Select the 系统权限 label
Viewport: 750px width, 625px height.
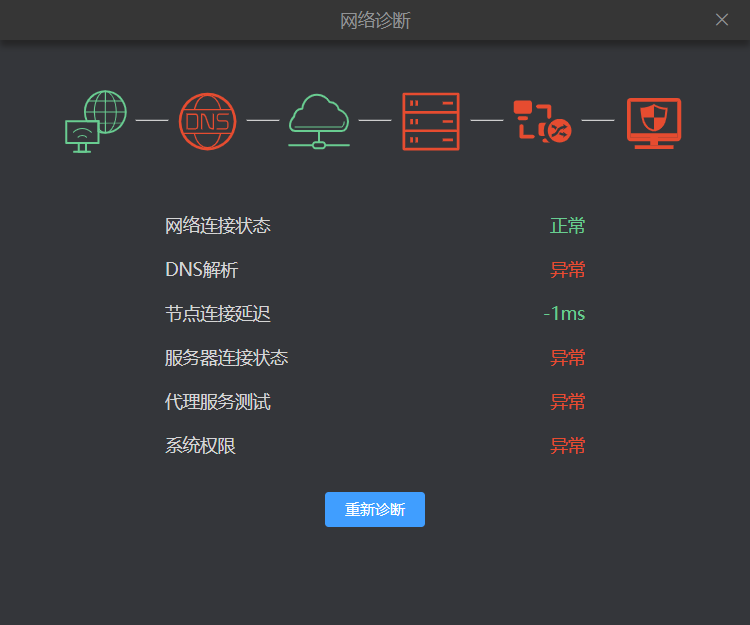(x=201, y=446)
